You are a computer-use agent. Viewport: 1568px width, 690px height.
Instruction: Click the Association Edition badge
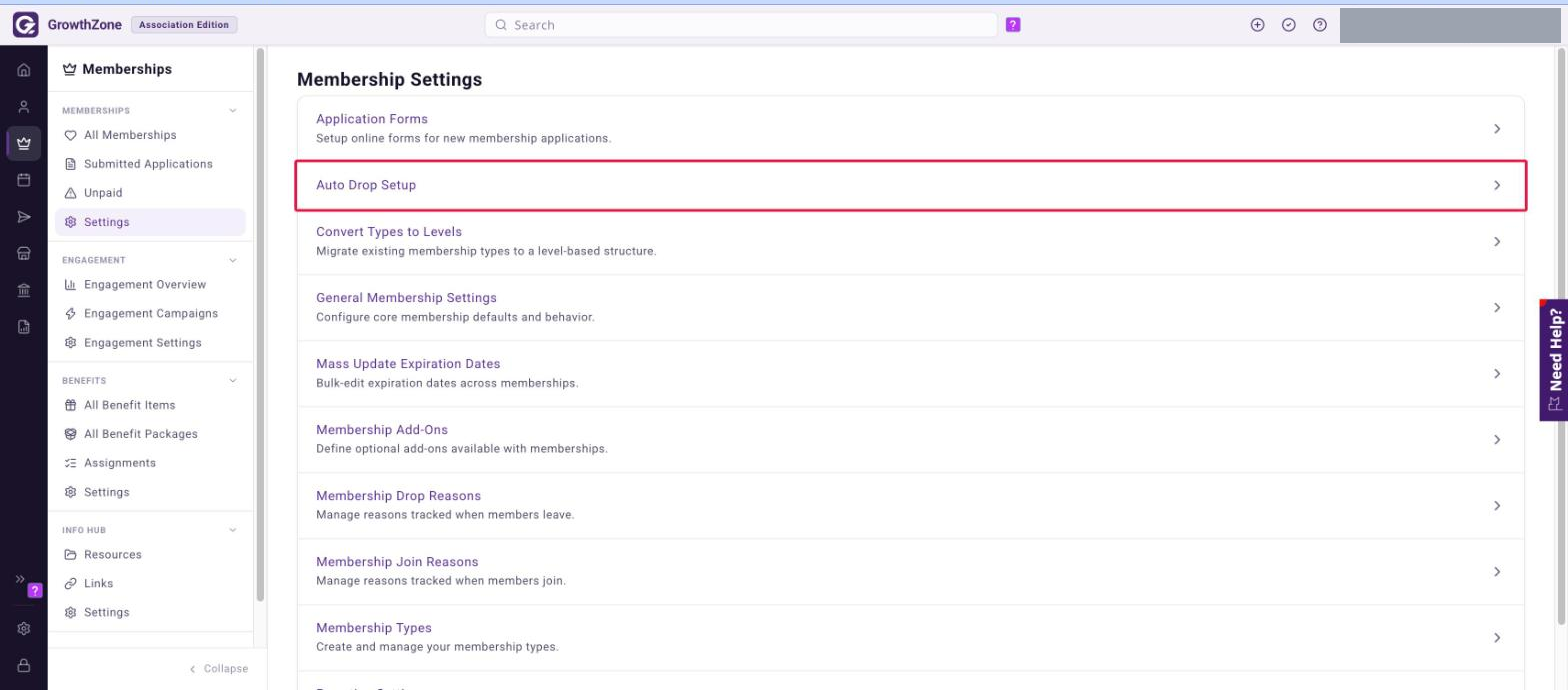pyautogui.click(x=184, y=25)
